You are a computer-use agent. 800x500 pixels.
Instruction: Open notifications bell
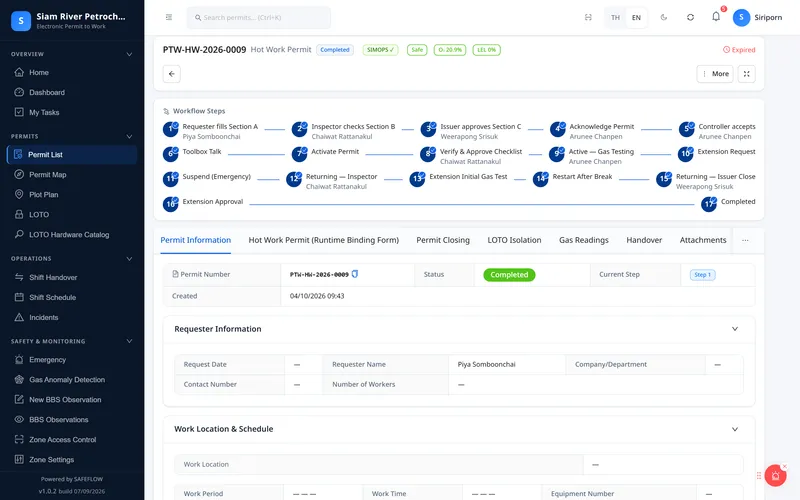click(716, 17)
